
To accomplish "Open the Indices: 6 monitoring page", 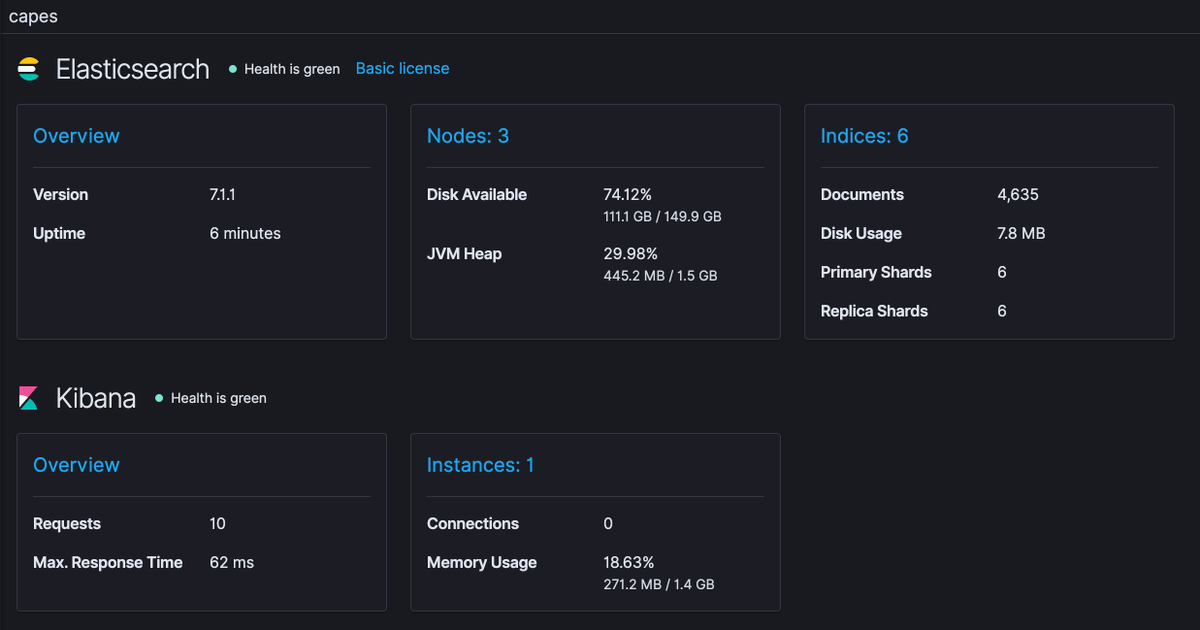I will click(x=864, y=135).
